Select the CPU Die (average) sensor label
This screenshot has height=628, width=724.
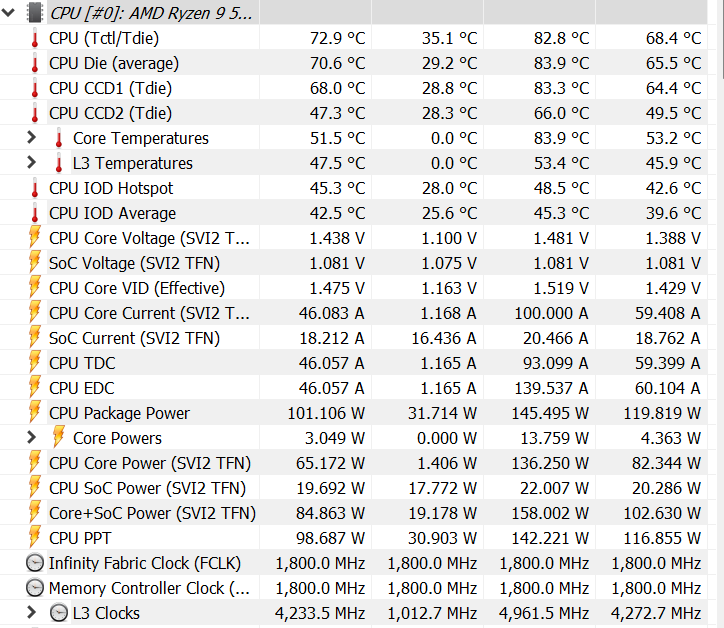[x=114, y=63]
